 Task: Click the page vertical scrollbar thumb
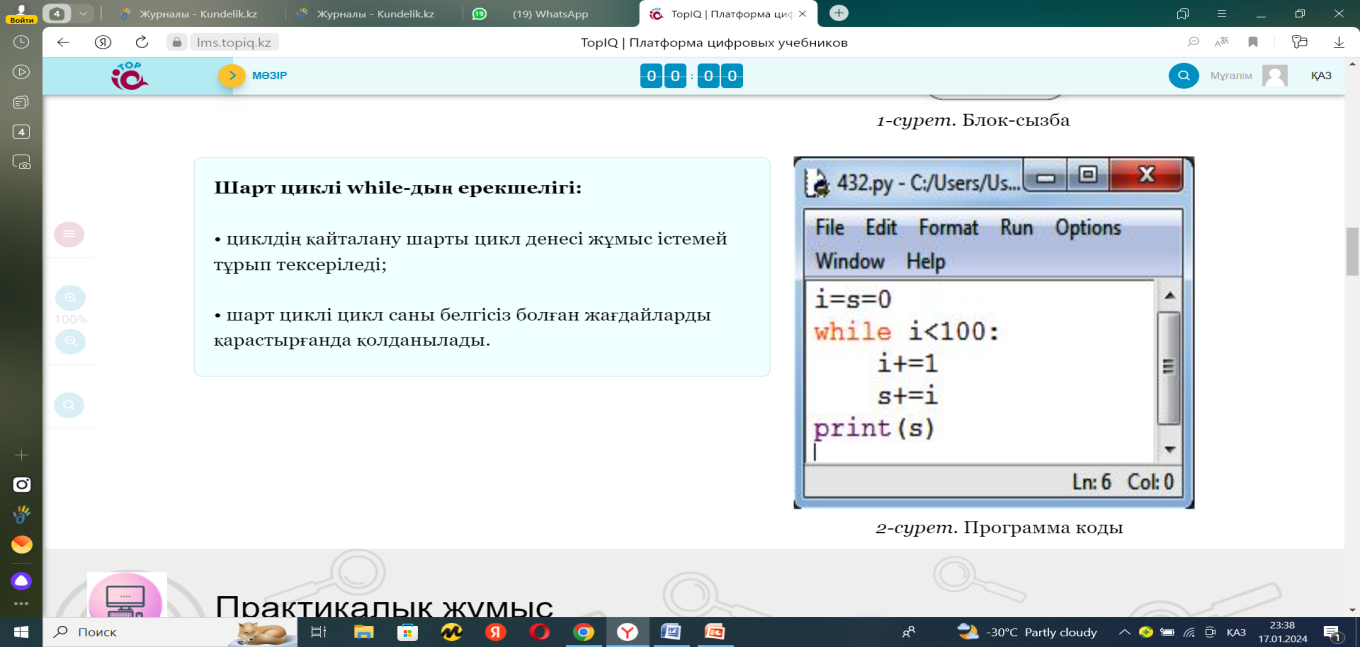[1352, 250]
